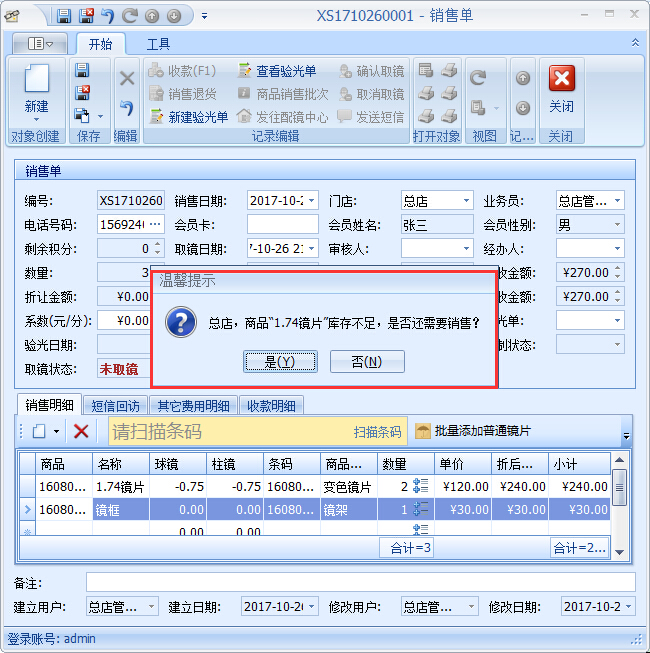Viewport: 650px width, 653px height.
Task: Expand the 业务员 combo box
Action: click(x=616, y=201)
